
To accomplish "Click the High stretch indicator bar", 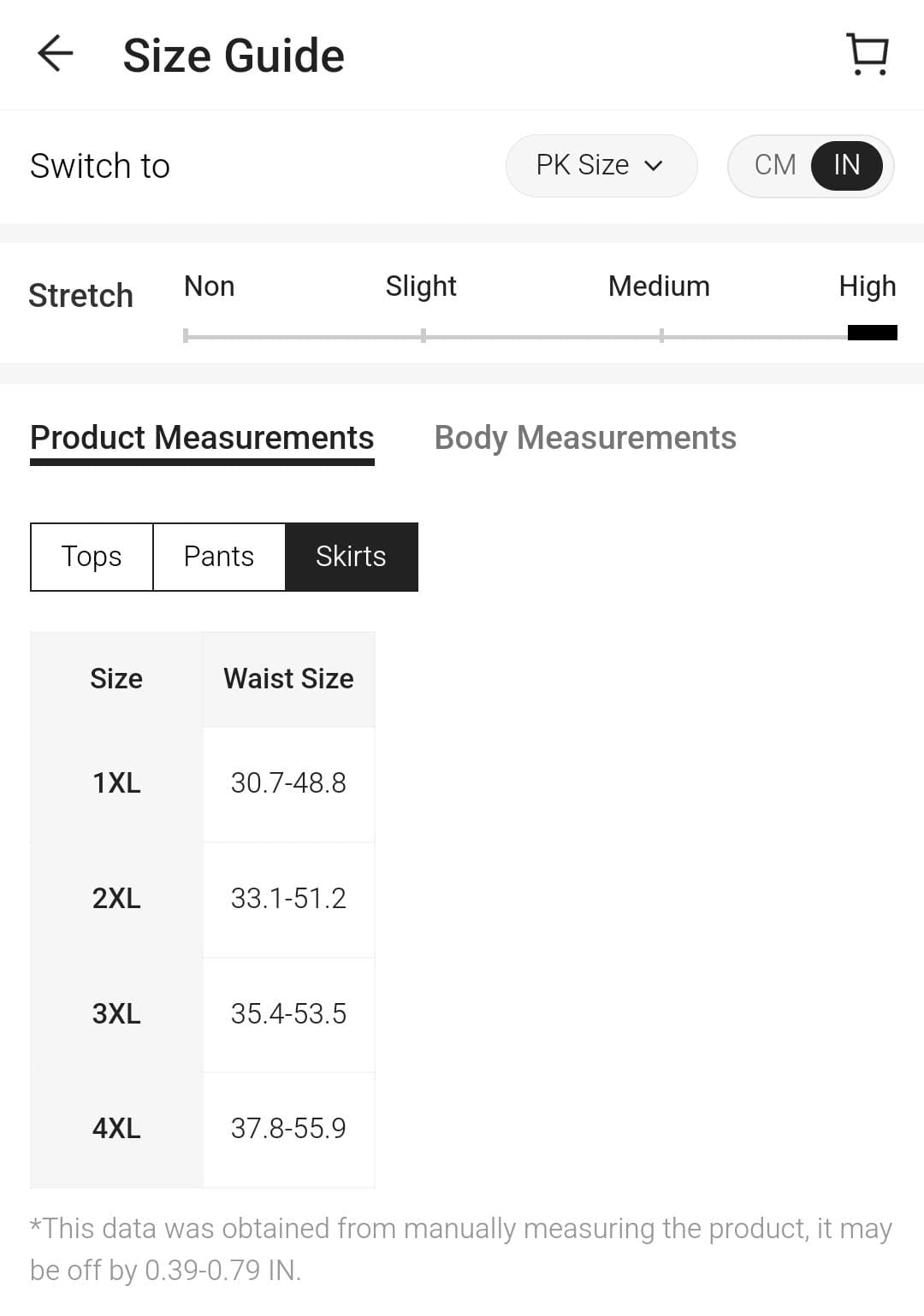I will 872,333.
